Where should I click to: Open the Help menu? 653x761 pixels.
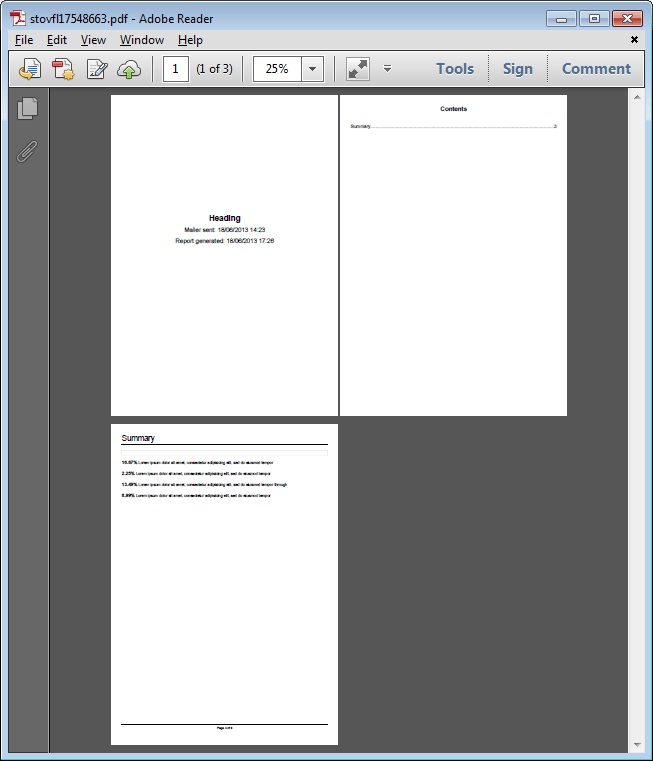[x=190, y=40]
